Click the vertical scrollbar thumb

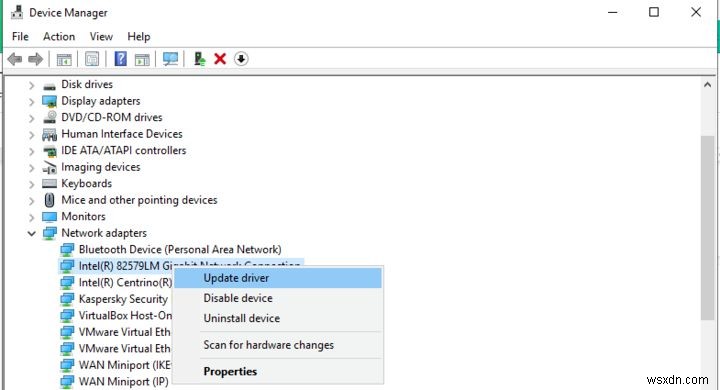click(707, 227)
